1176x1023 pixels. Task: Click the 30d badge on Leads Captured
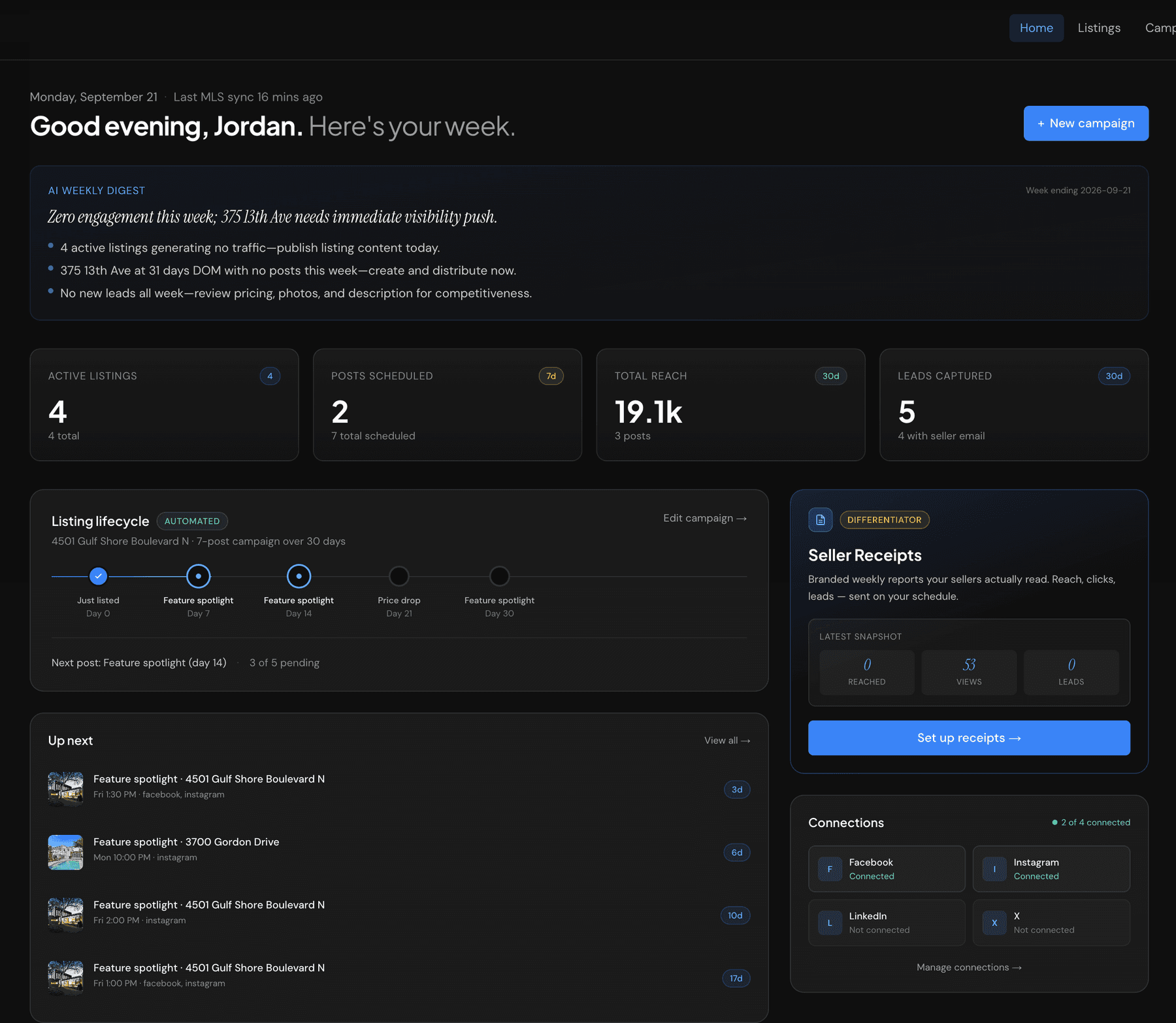click(1114, 376)
